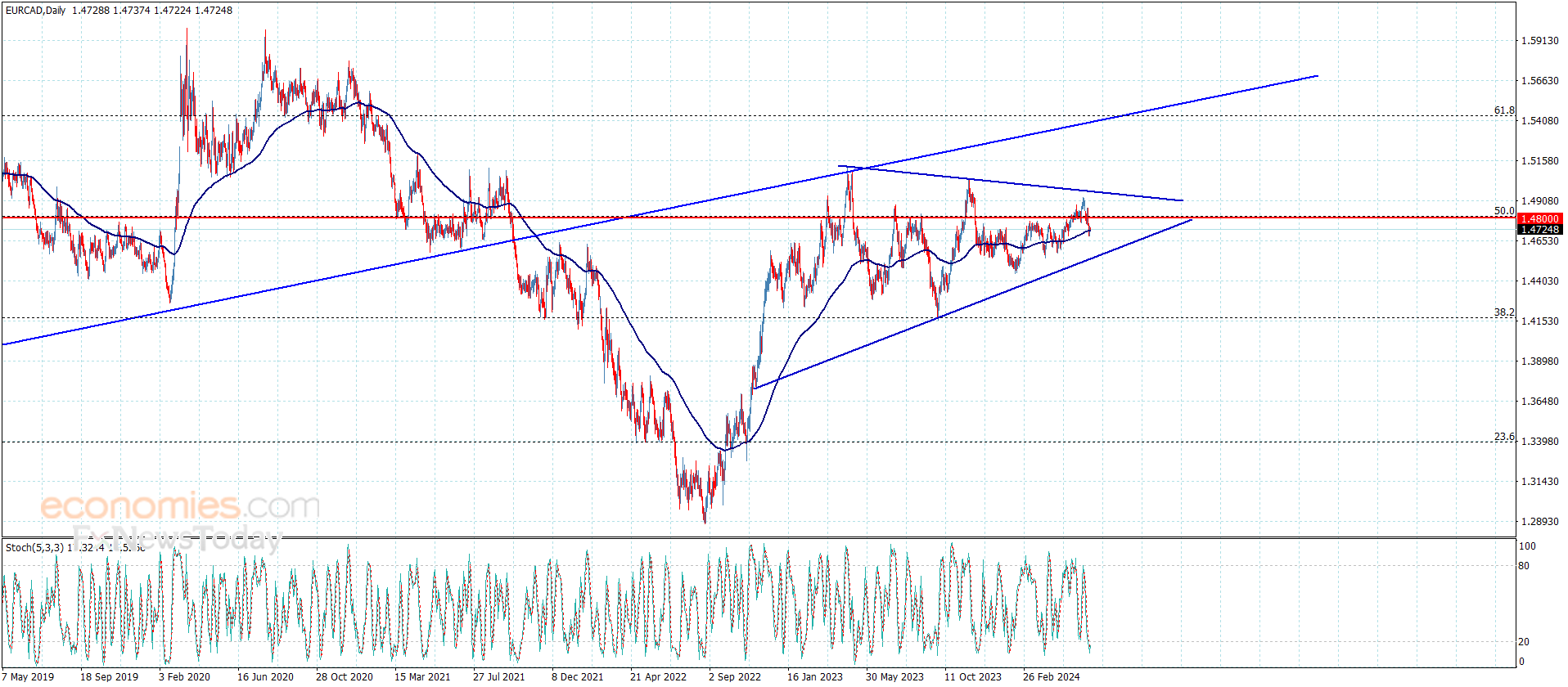This screenshot has height=687, width=1568.
Task: Click the 3 Feb 2020 date label
Action: coord(184,677)
